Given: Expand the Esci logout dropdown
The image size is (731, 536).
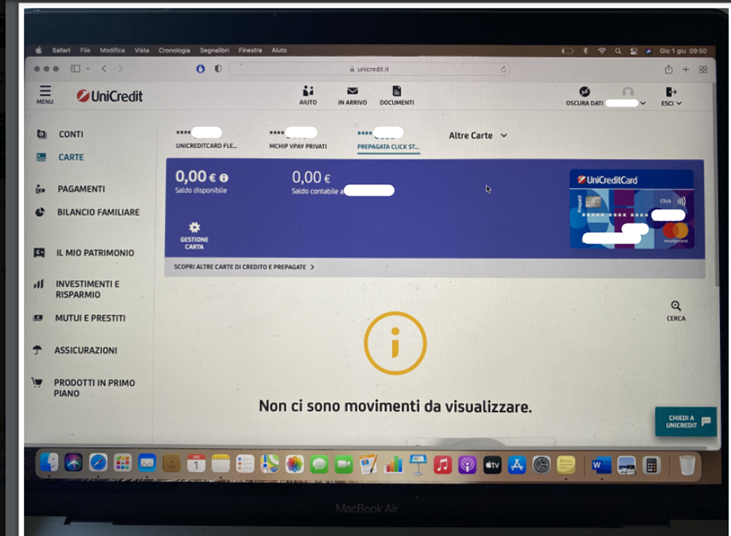Looking at the screenshot, I should 671,95.
